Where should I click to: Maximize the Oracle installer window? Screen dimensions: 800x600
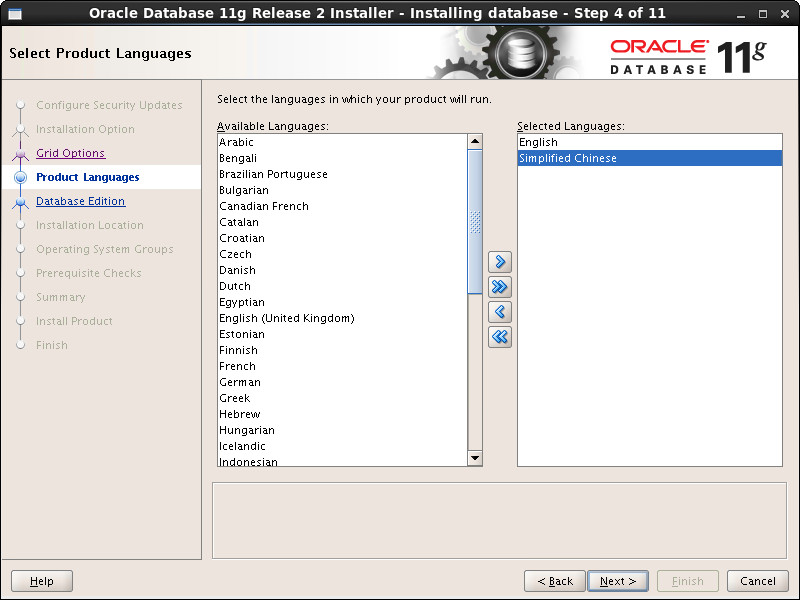pyautogui.click(x=763, y=14)
